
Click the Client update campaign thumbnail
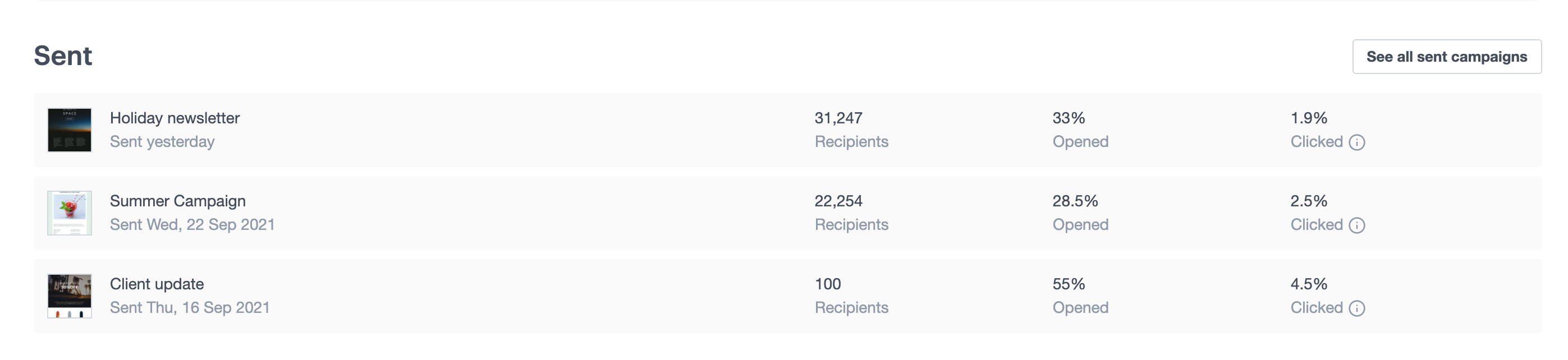click(70, 295)
